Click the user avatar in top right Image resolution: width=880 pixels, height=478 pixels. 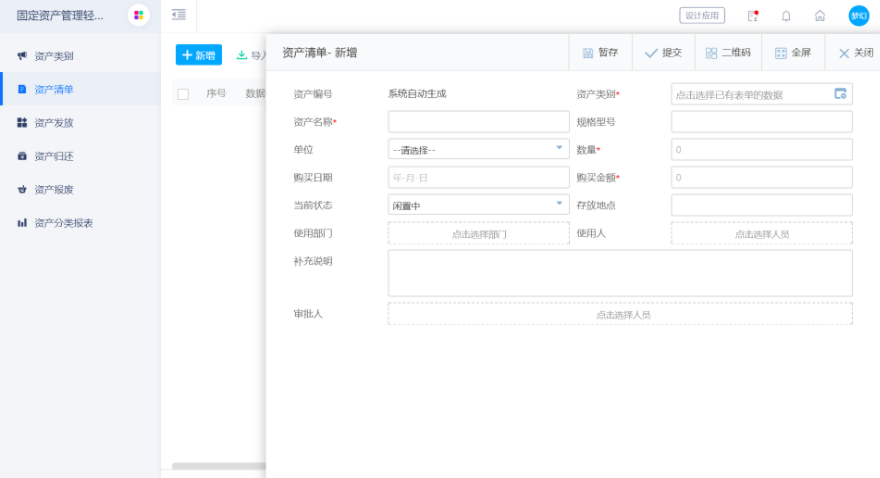pyautogui.click(x=858, y=16)
